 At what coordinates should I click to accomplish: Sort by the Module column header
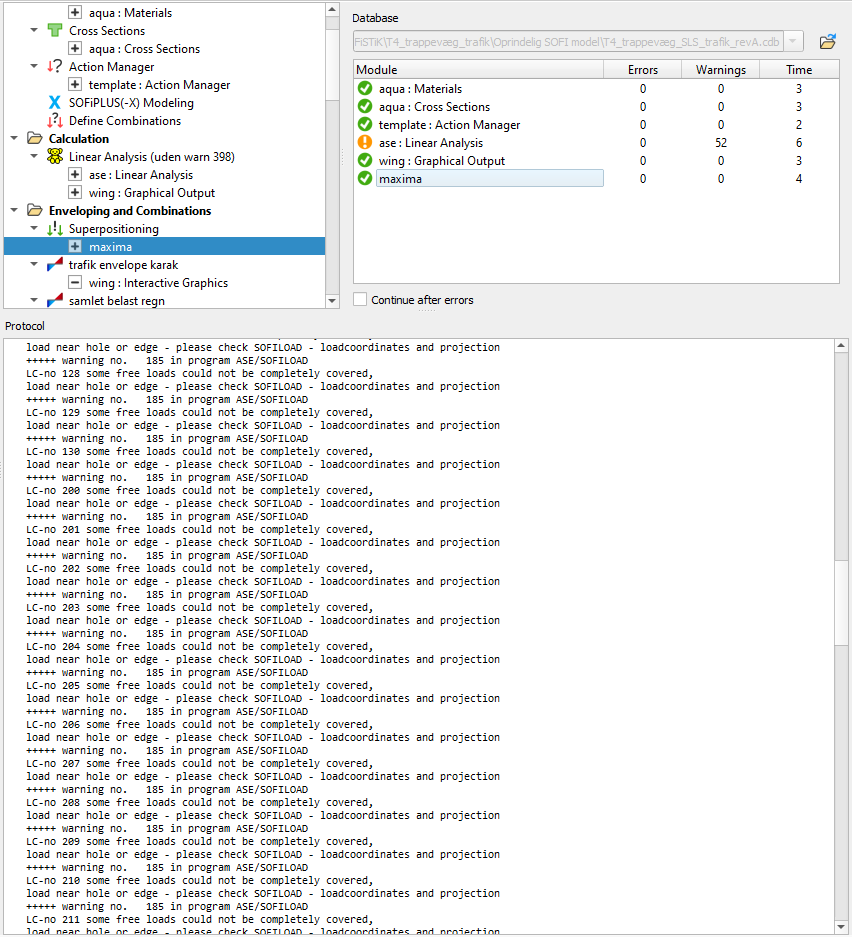(x=478, y=70)
